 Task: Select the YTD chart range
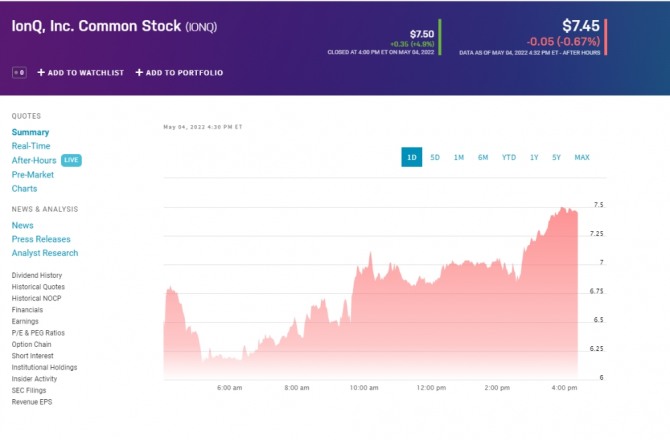[x=508, y=157]
